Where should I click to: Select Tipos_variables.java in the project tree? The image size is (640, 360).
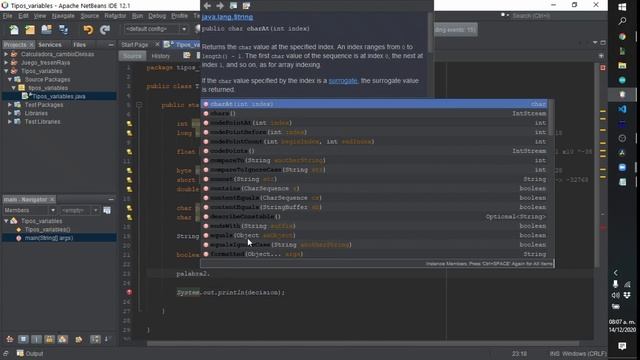coord(59,96)
